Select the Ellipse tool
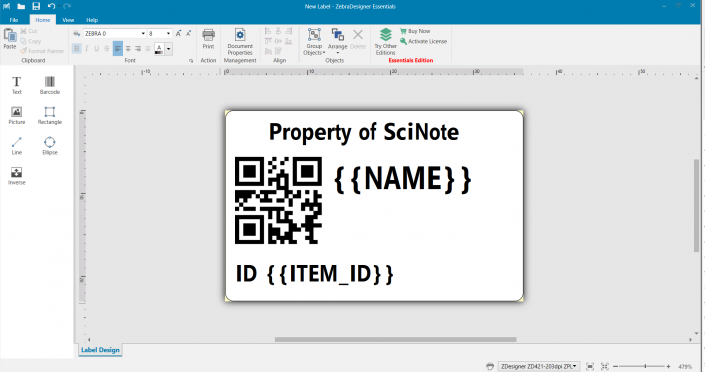Screen dimensions: 705x372 [x=49, y=145]
